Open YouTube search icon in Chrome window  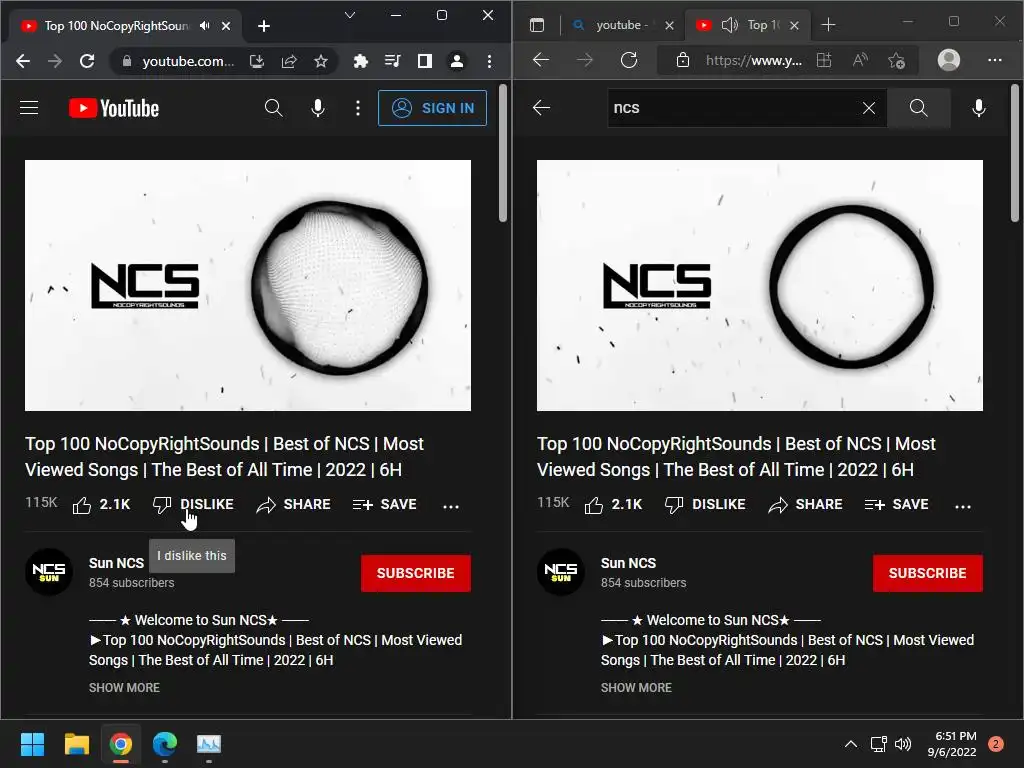[x=274, y=108]
